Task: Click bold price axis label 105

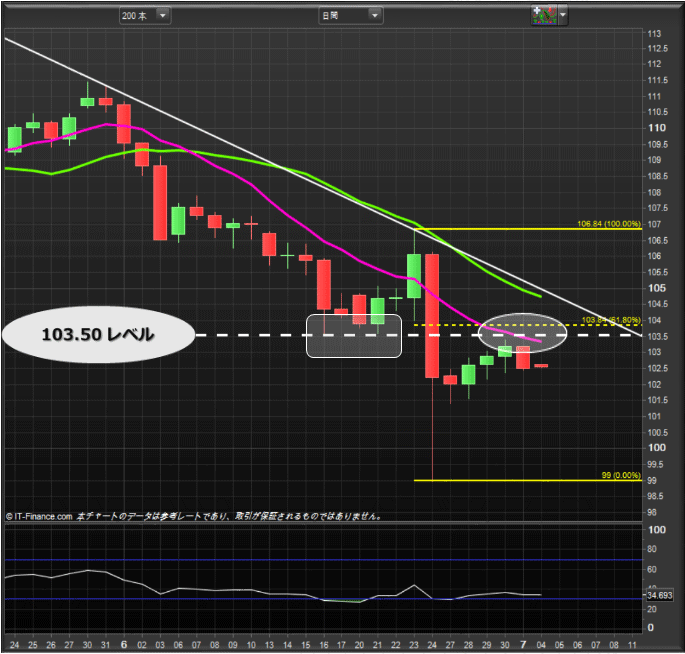Action: [x=657, y=288]
